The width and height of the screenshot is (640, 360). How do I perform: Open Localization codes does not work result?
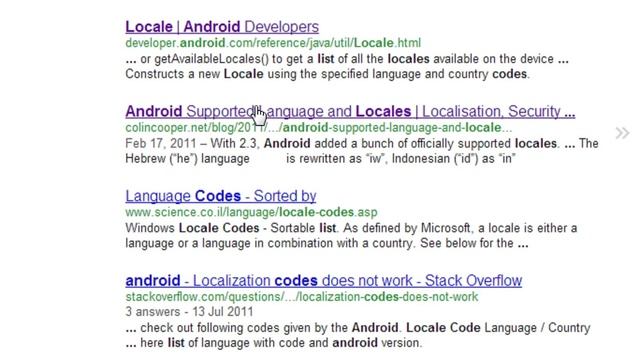(x=324, y=281)
